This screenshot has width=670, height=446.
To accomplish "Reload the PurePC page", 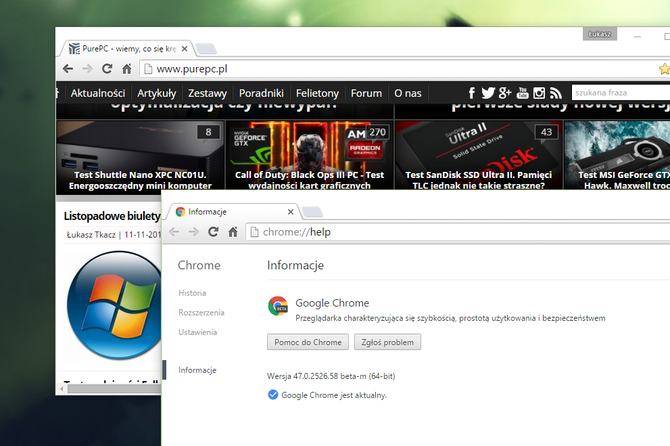I will point(107,69).
